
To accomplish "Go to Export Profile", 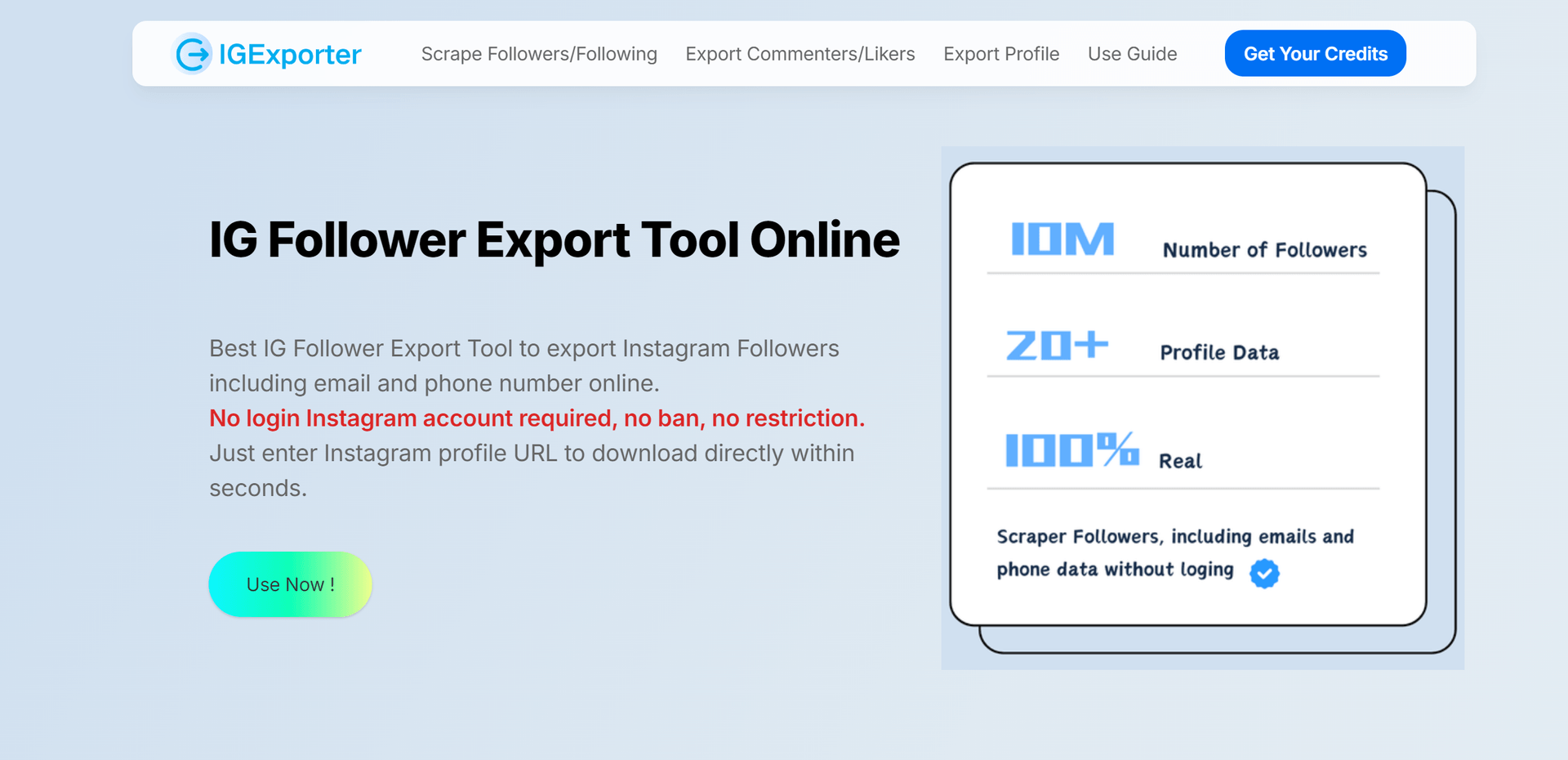I will pyautogui.click(x=1001, y=54).
